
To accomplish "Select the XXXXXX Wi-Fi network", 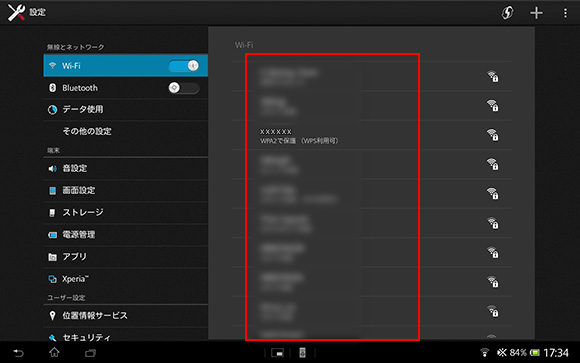I will (372, 135).
